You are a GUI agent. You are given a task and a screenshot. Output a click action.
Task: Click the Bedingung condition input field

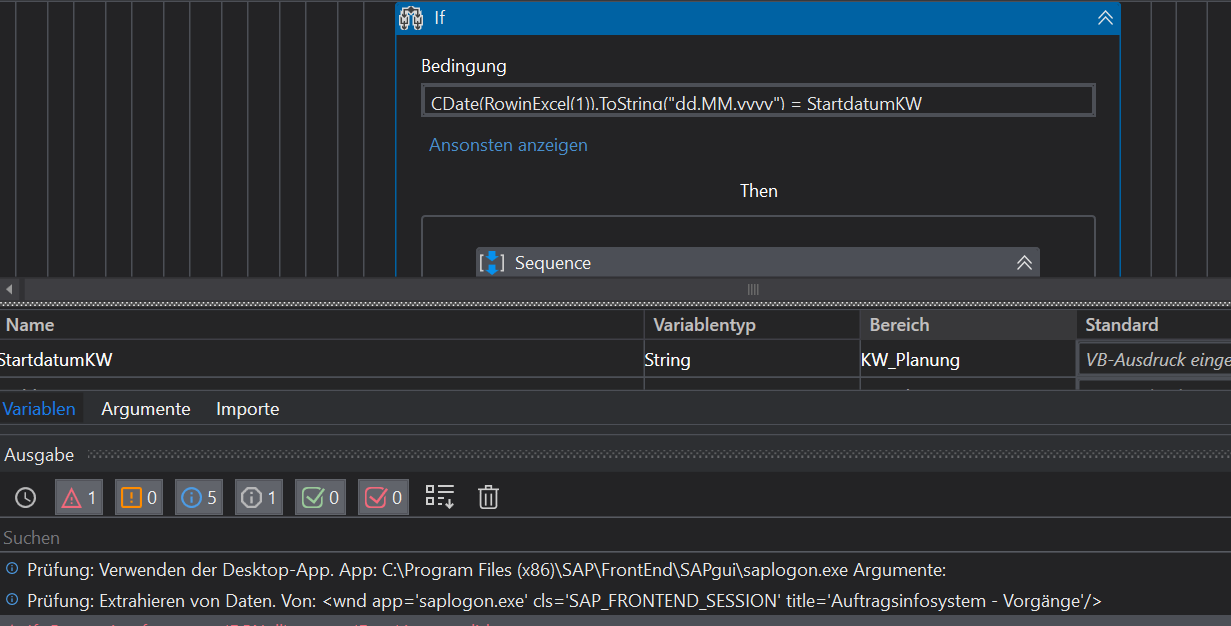click(758, 101)
